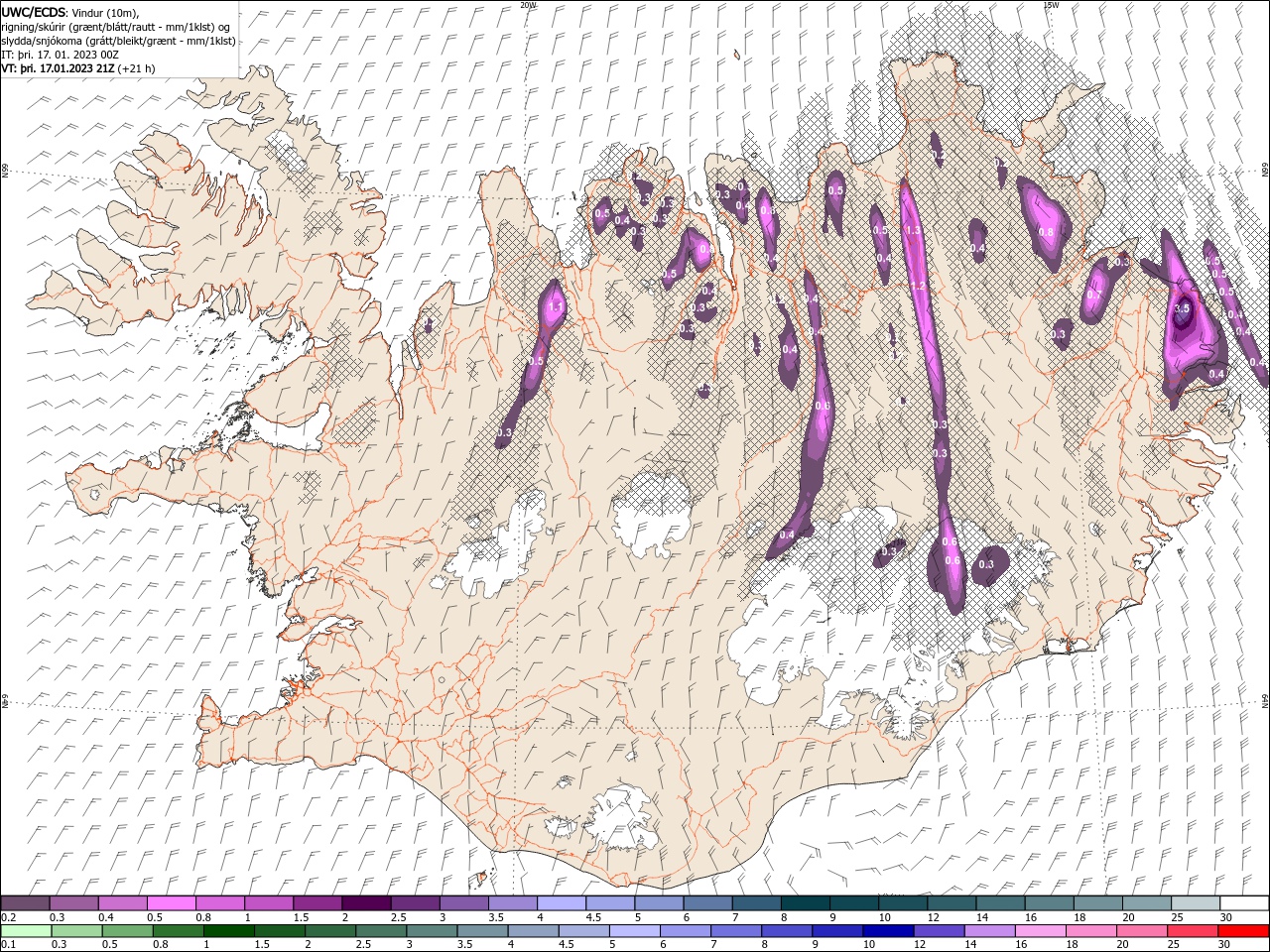The width and height of the screenshot is (1270, 952).
Task: Click the 1.2 snowfall value on the long central band
Action: click(919, 287)
